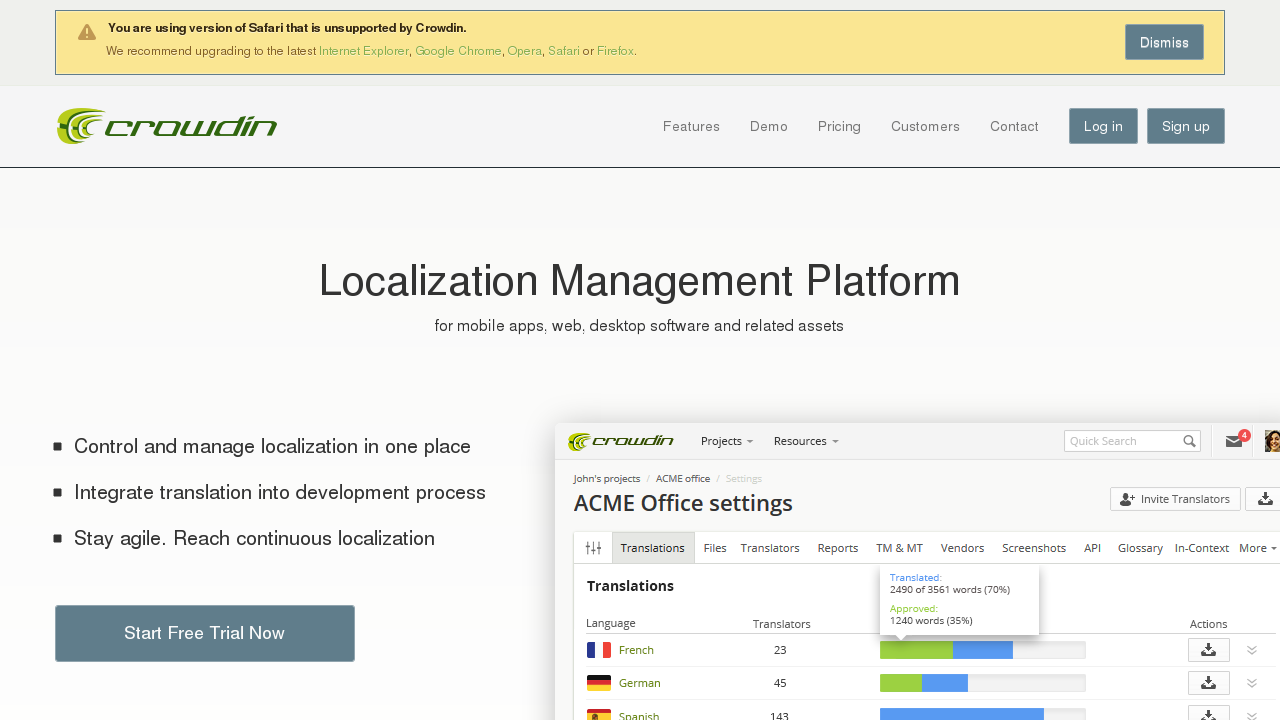The height and width of the screenshot is (720, 1280).
Task: Expand the Projects dropdown in the preview
Action: coord(727,441)
